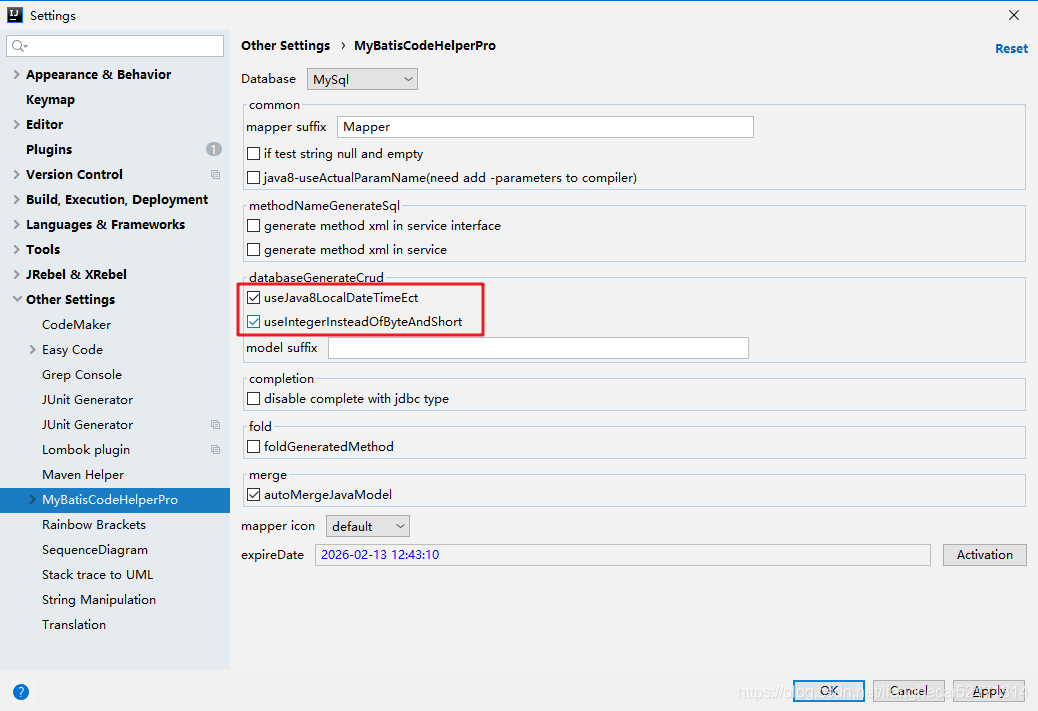Expand the Appearance & Behavior section

[x=16, y=75]
